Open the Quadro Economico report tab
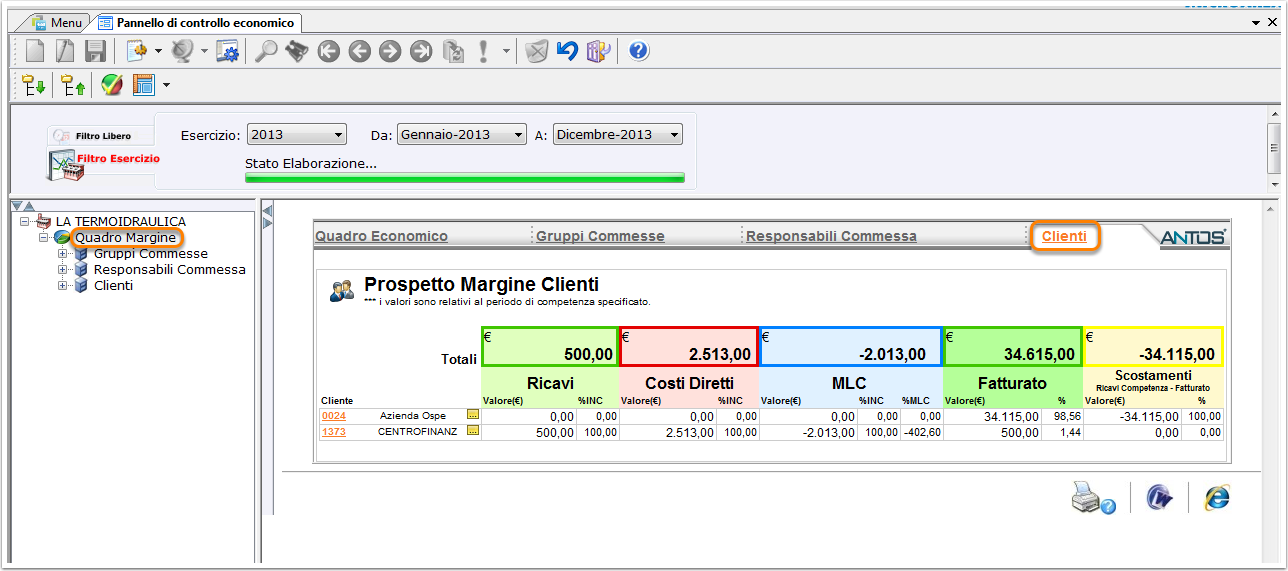 point(381,236)
